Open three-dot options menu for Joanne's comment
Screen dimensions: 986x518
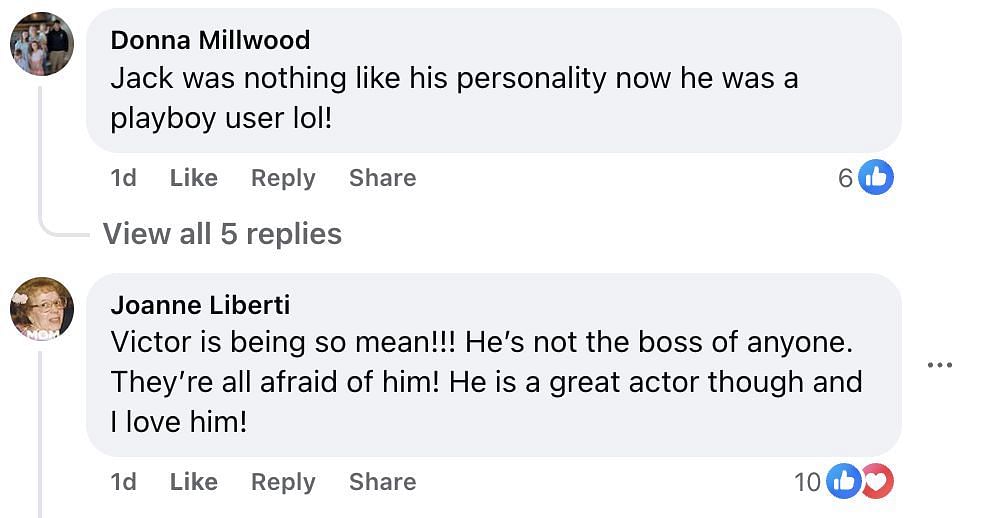939,365
